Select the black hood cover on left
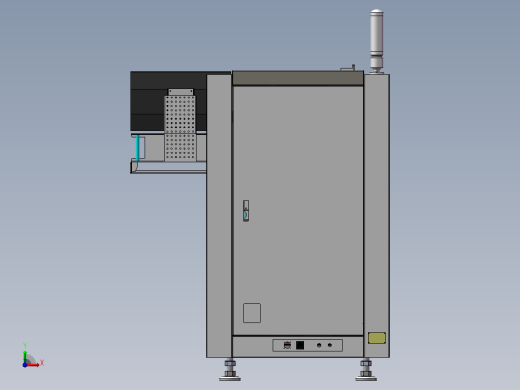Viewport: 520px width, 390px height. point(148,101)
